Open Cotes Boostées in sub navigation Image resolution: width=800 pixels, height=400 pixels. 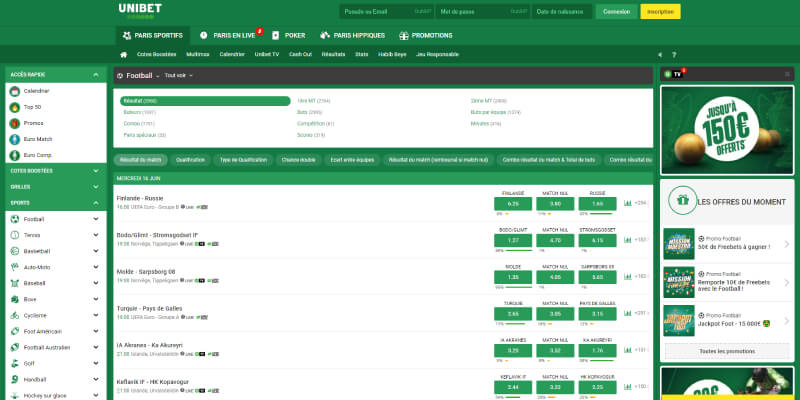tap(157, 55)
